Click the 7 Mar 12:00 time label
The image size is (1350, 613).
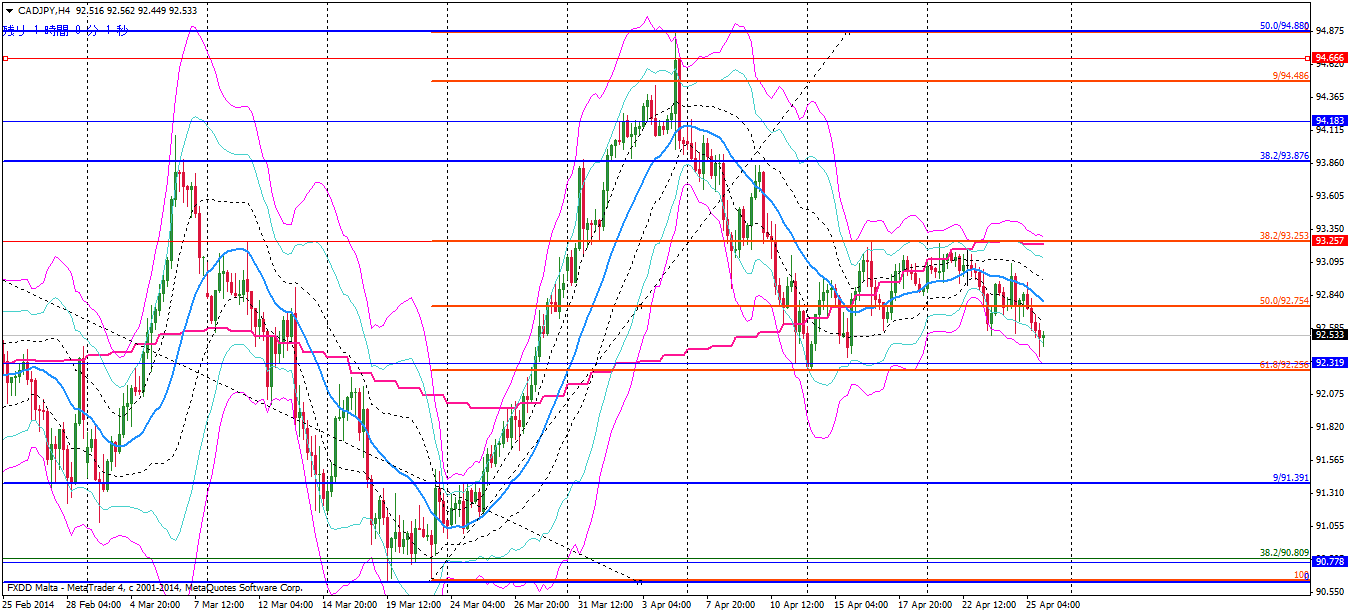[x=217, y=604]
